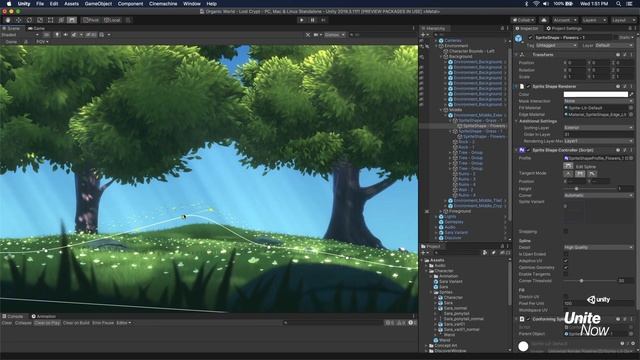The width and height of the screenshot is (640, 360).
Task: Open the Gizmos dropdown
Action: pyautogui.click(x=335, y=35)
